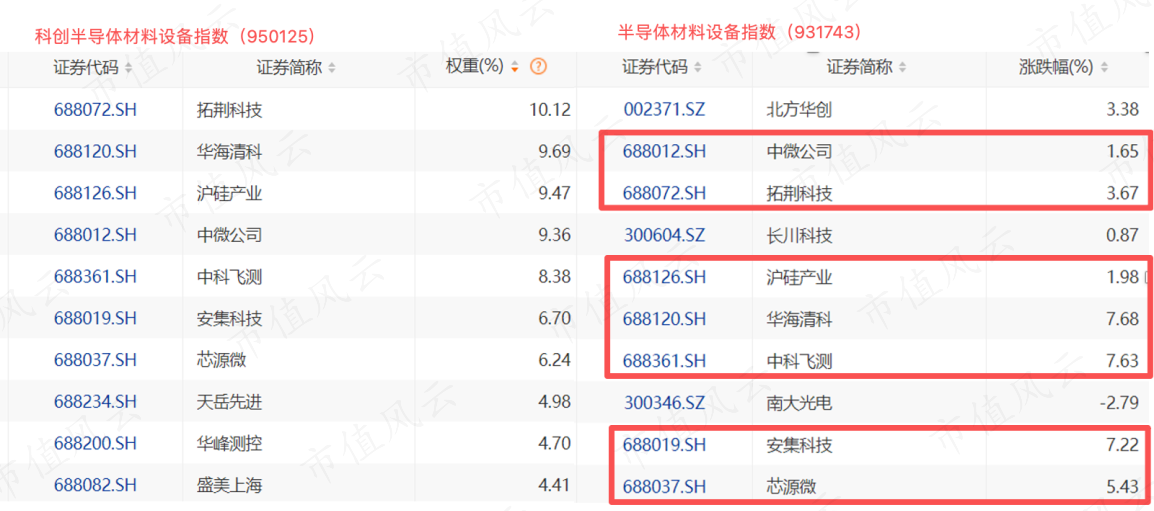The image size is (1154, 511).
Task: Open code 688361.SH in the 涨跌幅 table
Action: [665, 361]
